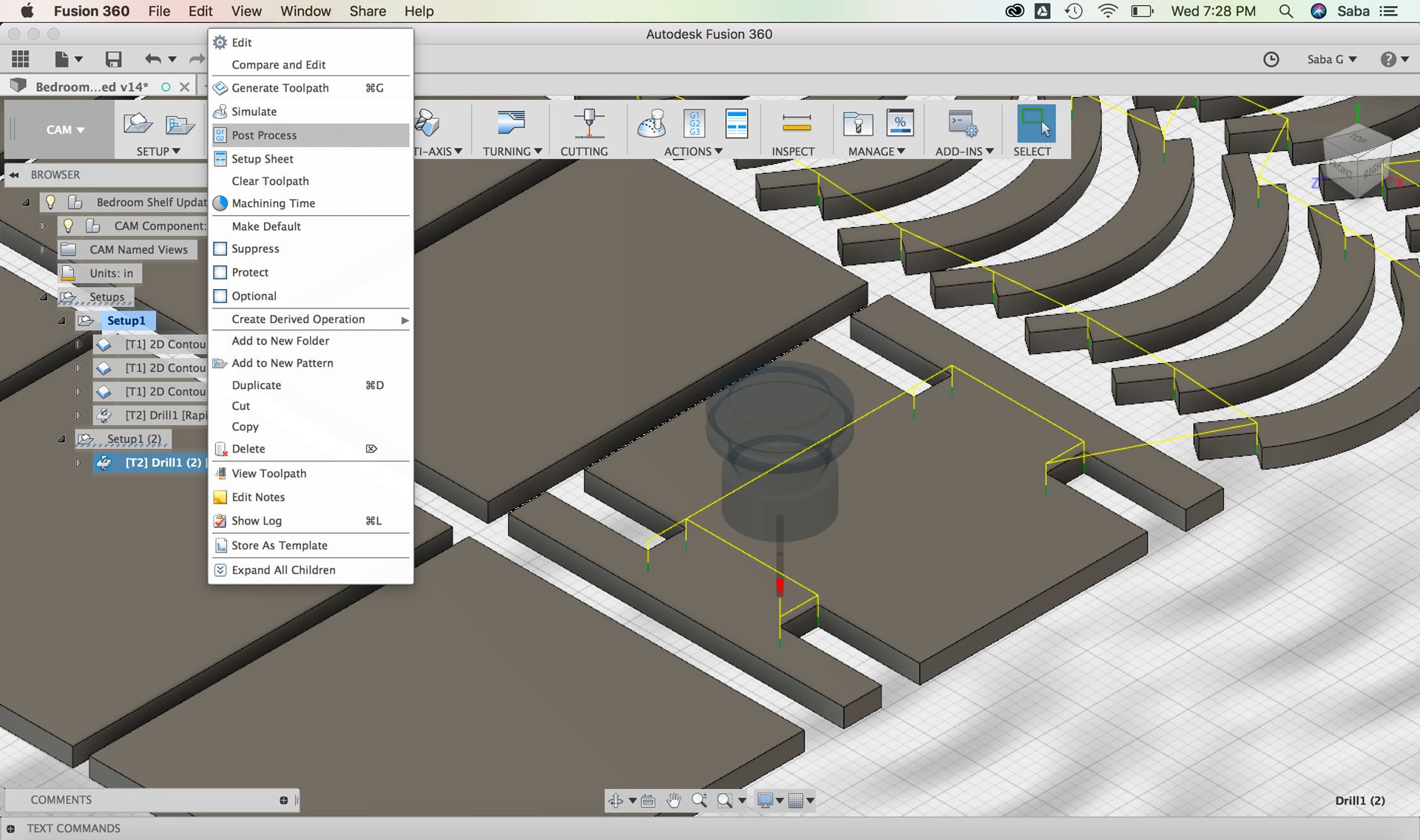Choose Post Process from context menu

[264, 135]
